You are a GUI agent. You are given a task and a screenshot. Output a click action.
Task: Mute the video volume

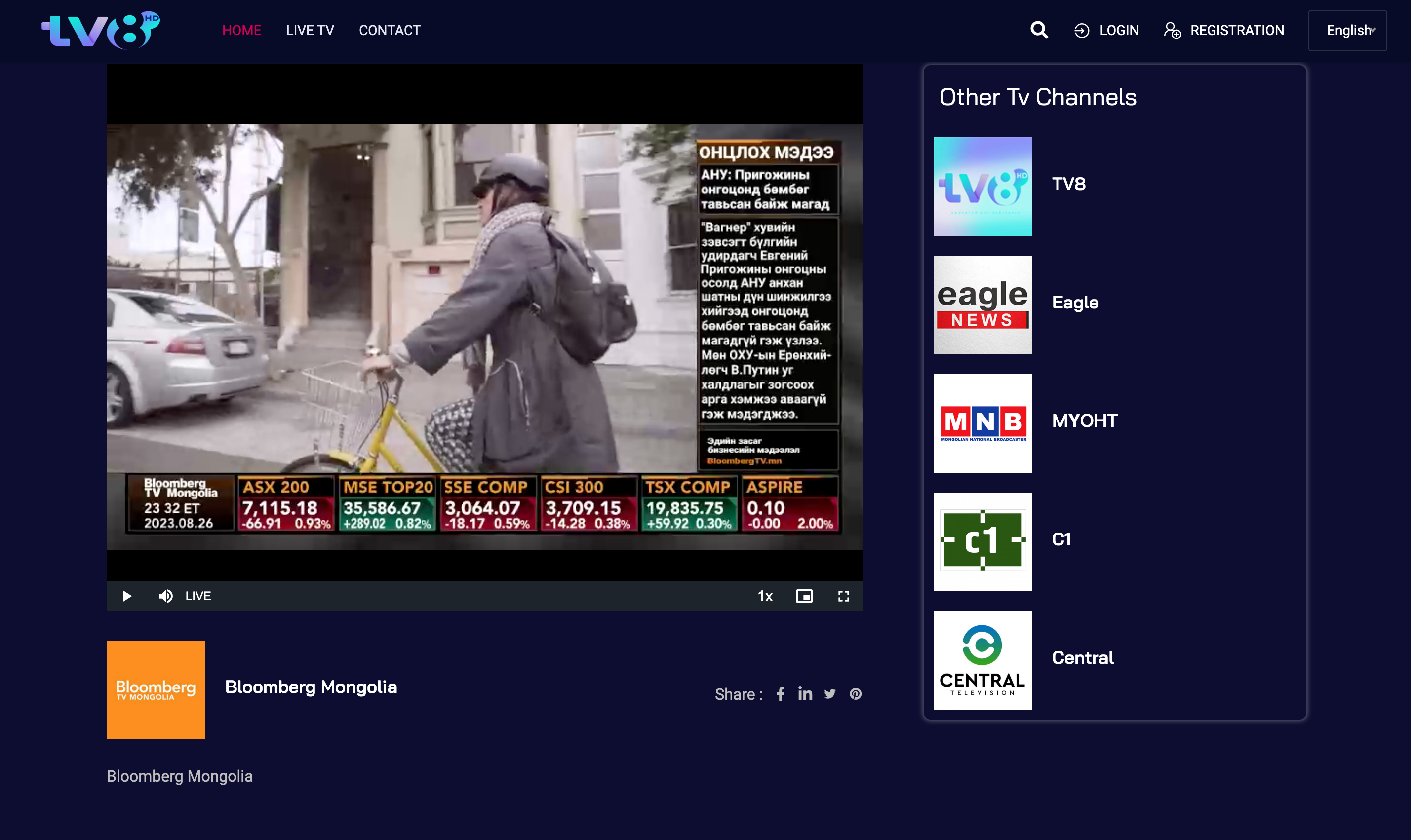(165, 596)
